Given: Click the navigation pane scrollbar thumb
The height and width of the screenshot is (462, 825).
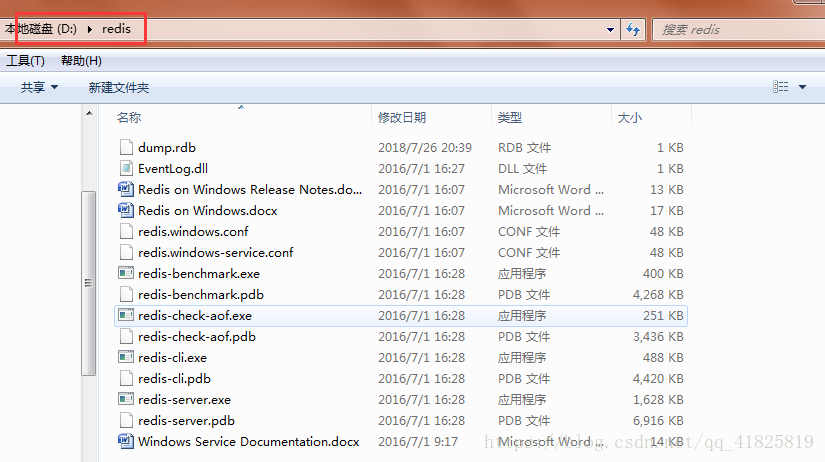Looking at the screenshot, I should click(88, 283).
